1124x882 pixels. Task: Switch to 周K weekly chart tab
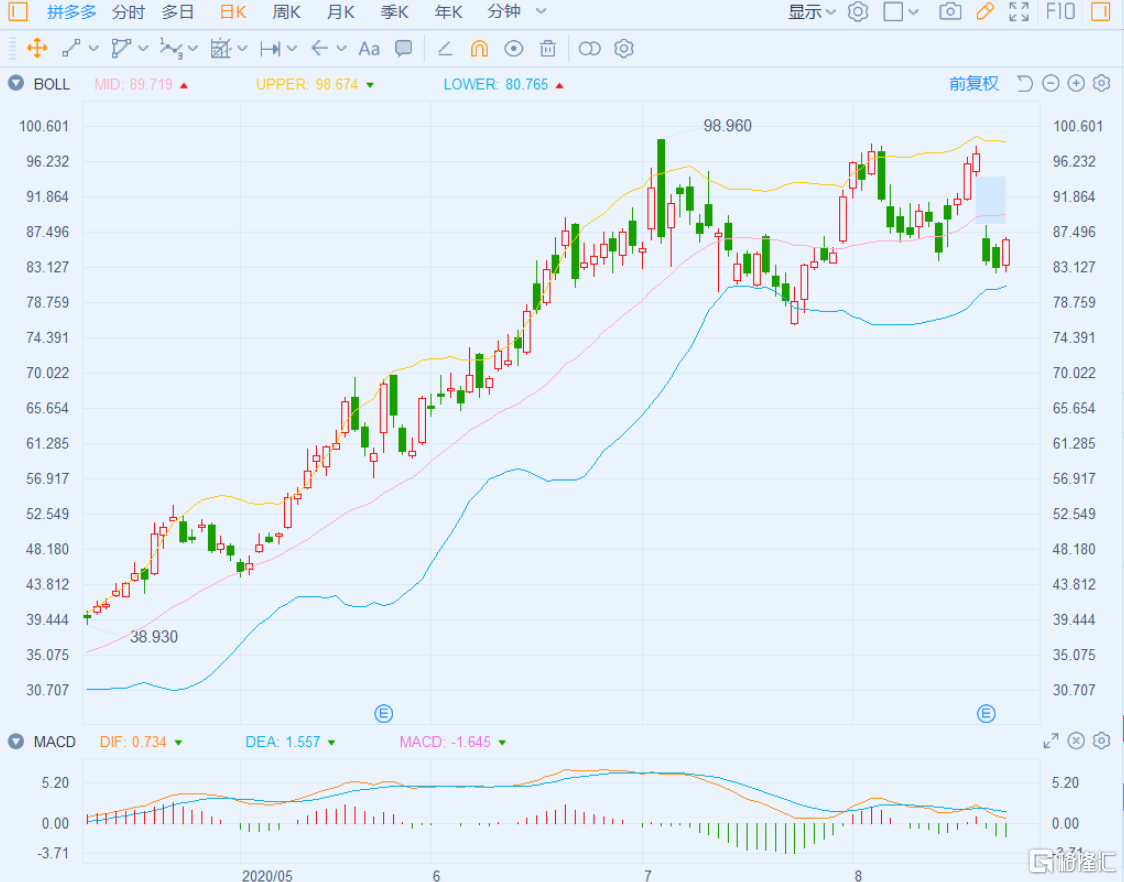click(x=287, y=12)
